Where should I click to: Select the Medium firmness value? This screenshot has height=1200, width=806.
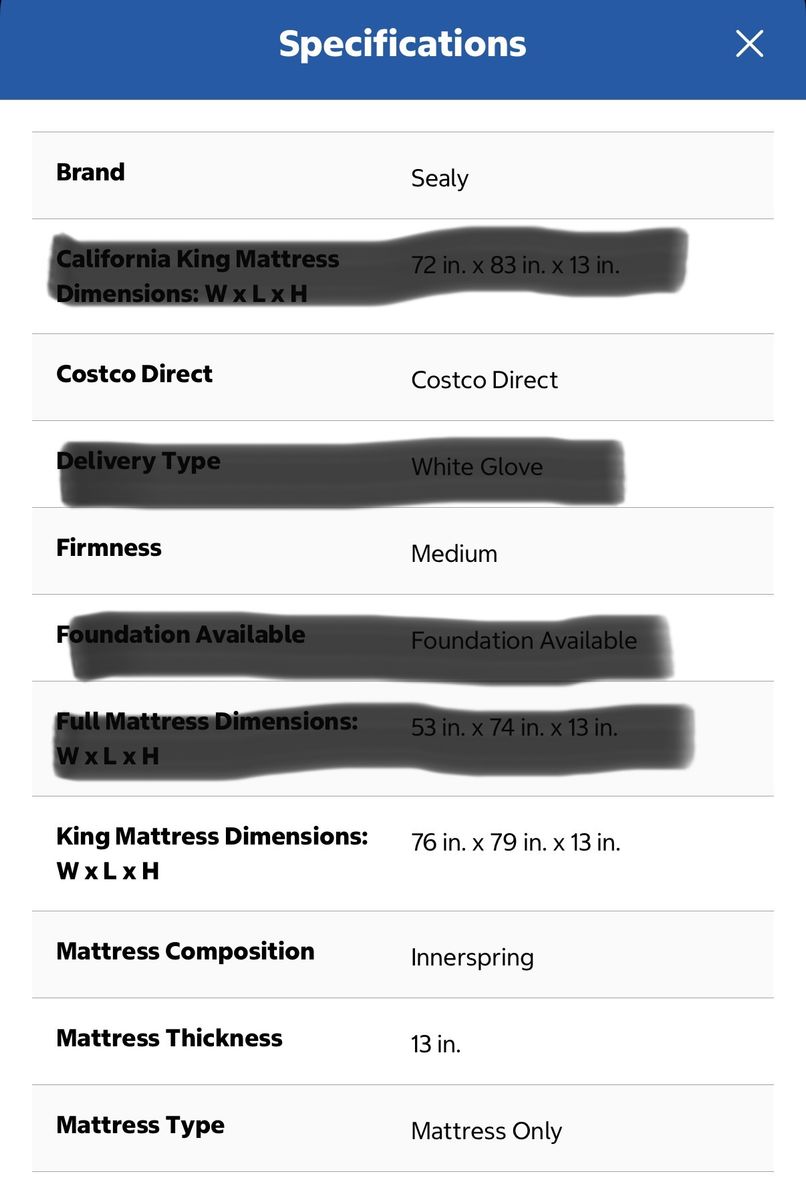[454, 554]
